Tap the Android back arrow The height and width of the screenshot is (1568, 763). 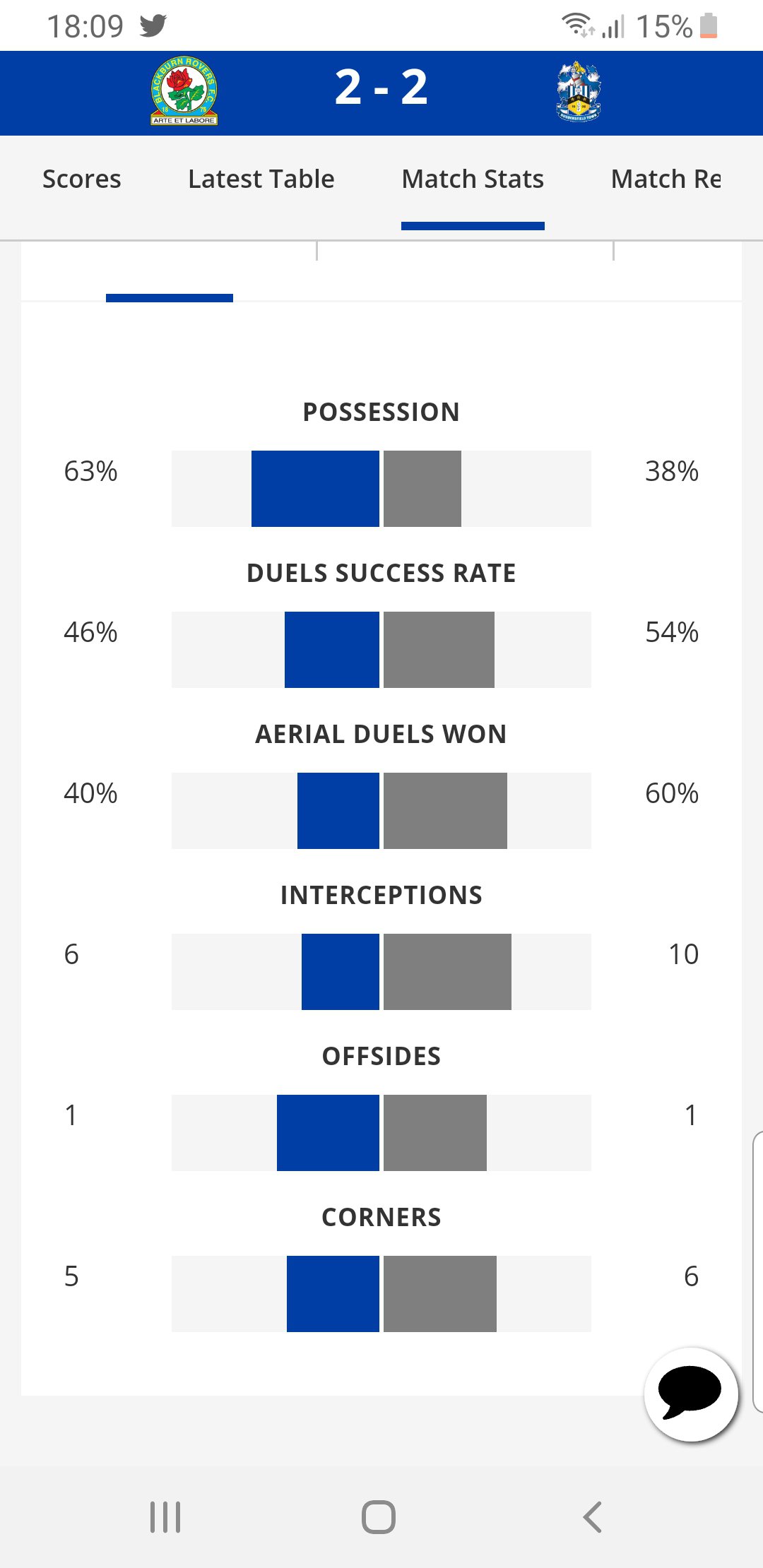[x=592, y=1516]
